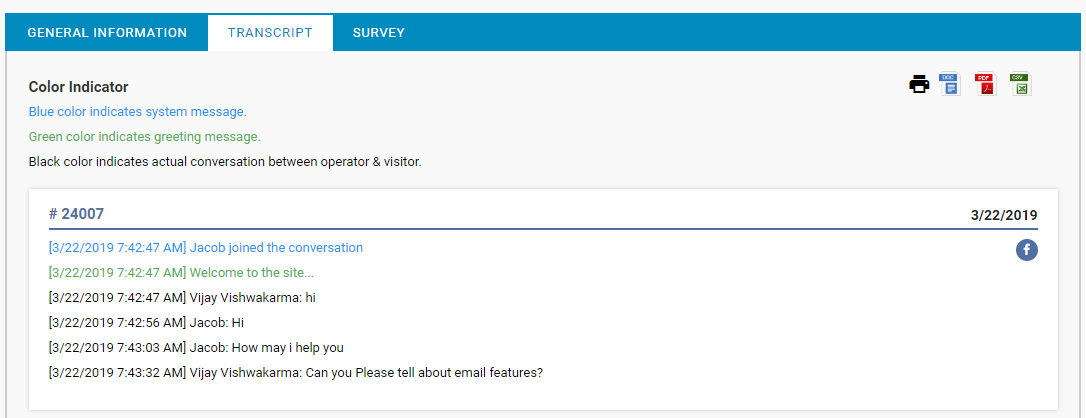Viewport: 1086px width, 418px height.
Task: Click the blue system message legend text
Action: [137, 112]
